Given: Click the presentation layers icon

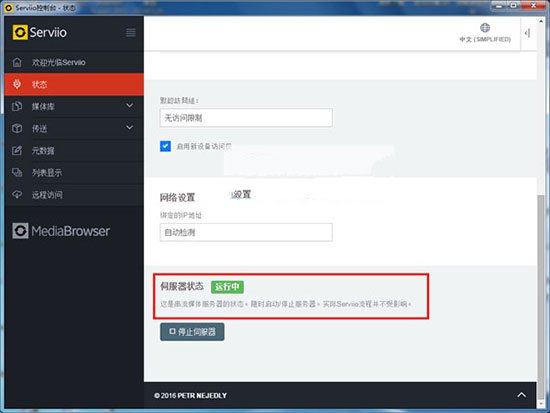Looking at the screenshot, I should (x=17, y=172).
